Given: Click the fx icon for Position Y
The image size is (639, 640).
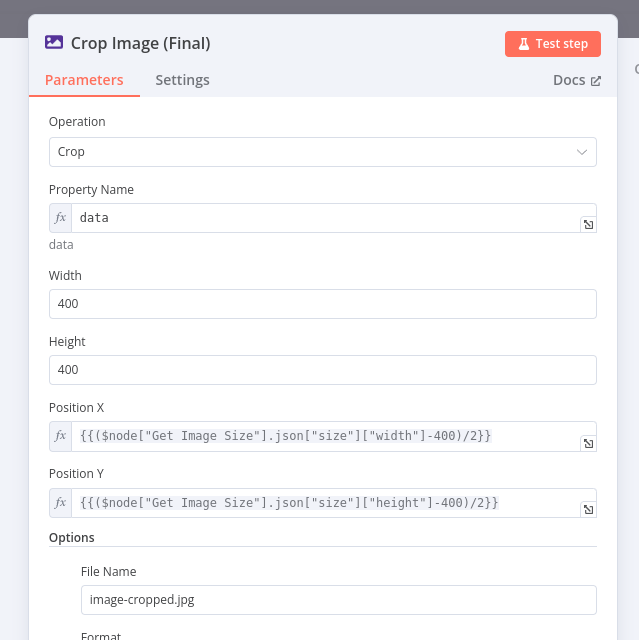Looking at the screenshot, I should coord(60,503).
